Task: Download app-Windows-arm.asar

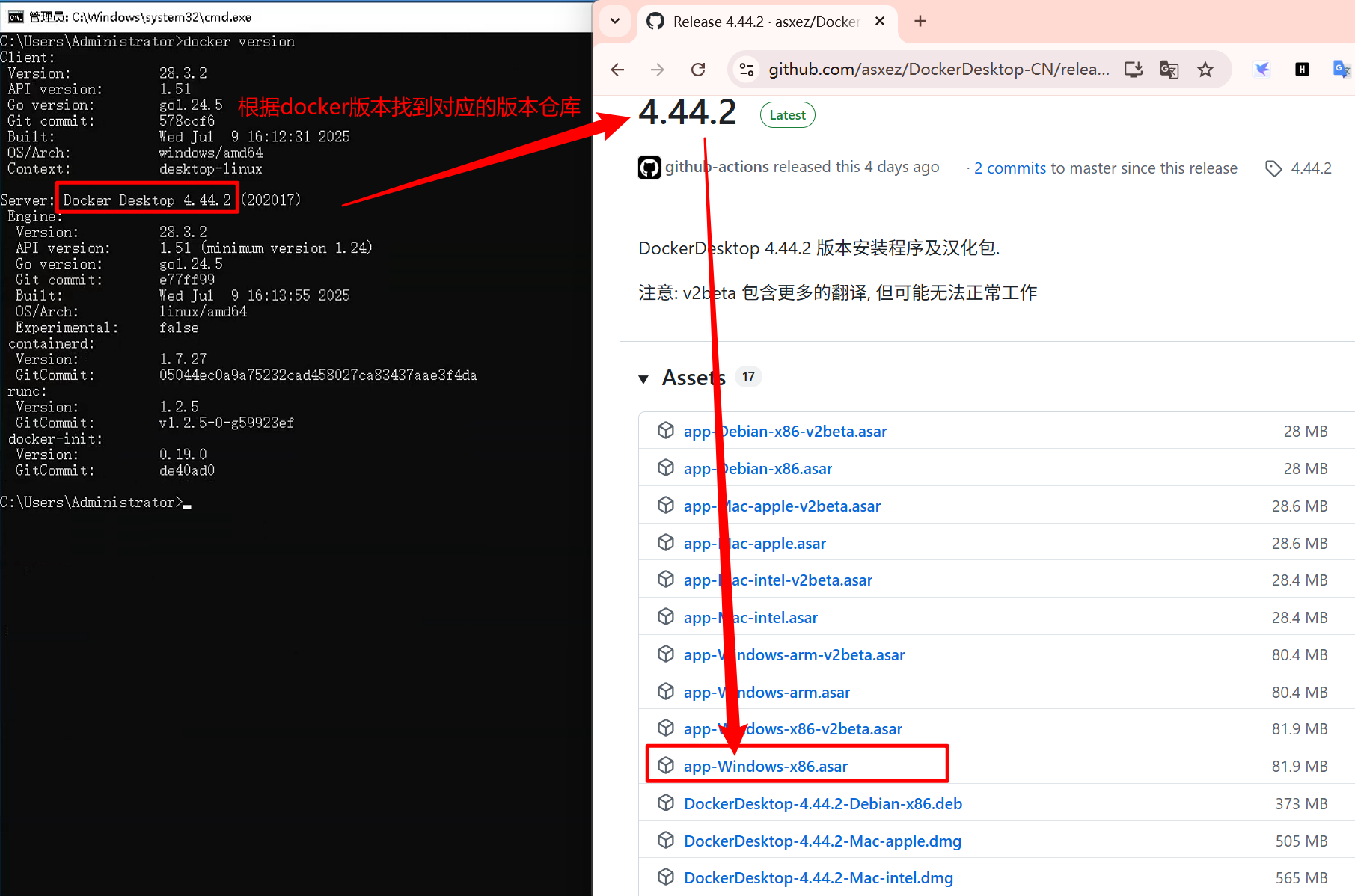Action: (767, 693)
